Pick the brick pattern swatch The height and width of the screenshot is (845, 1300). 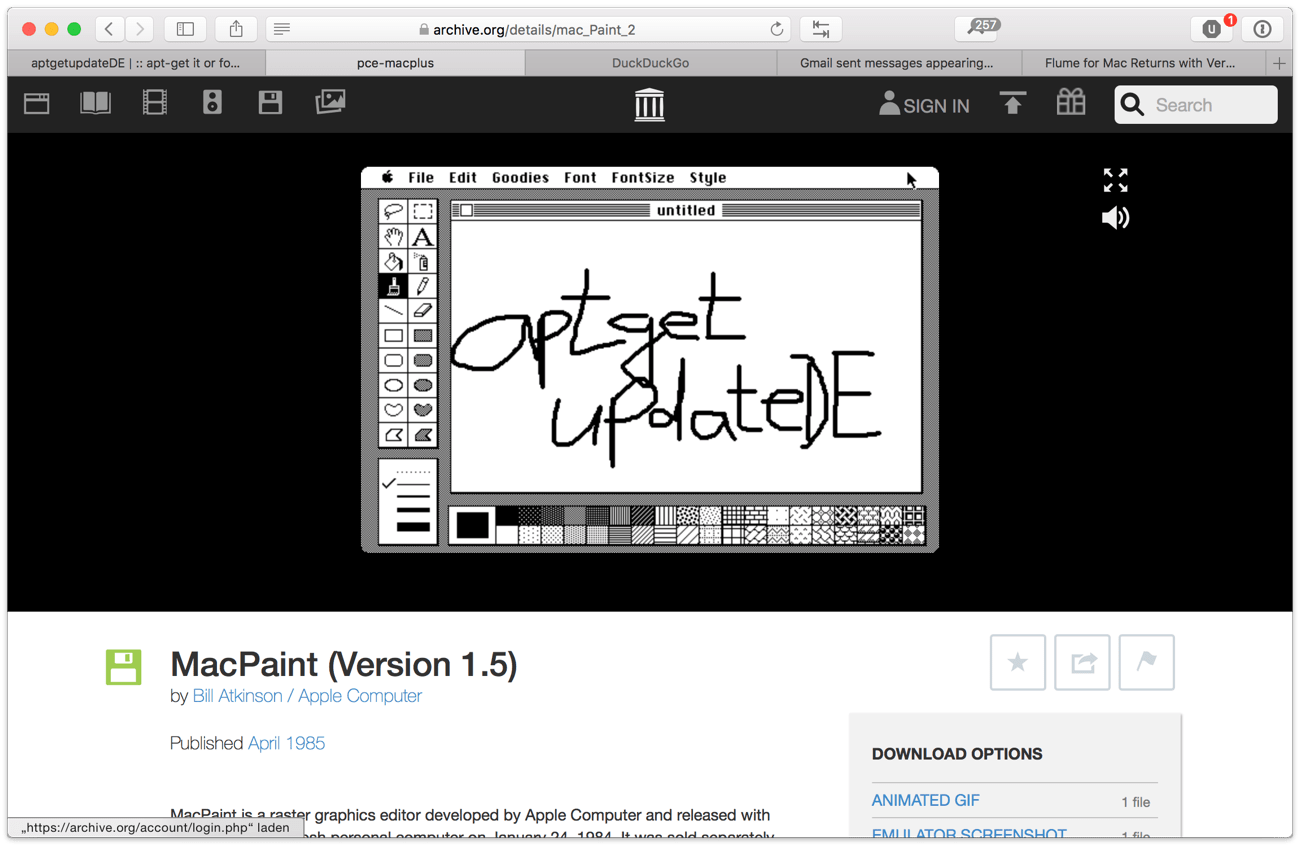tap(756, 516)
